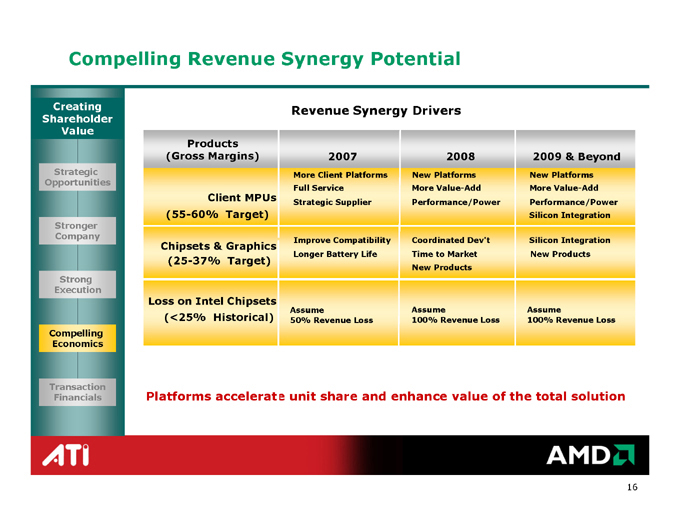680x525 pixels.
Task: Click the Products (Gross Margins) header cell
Action: pyautogui.click(x=212, y=148)
